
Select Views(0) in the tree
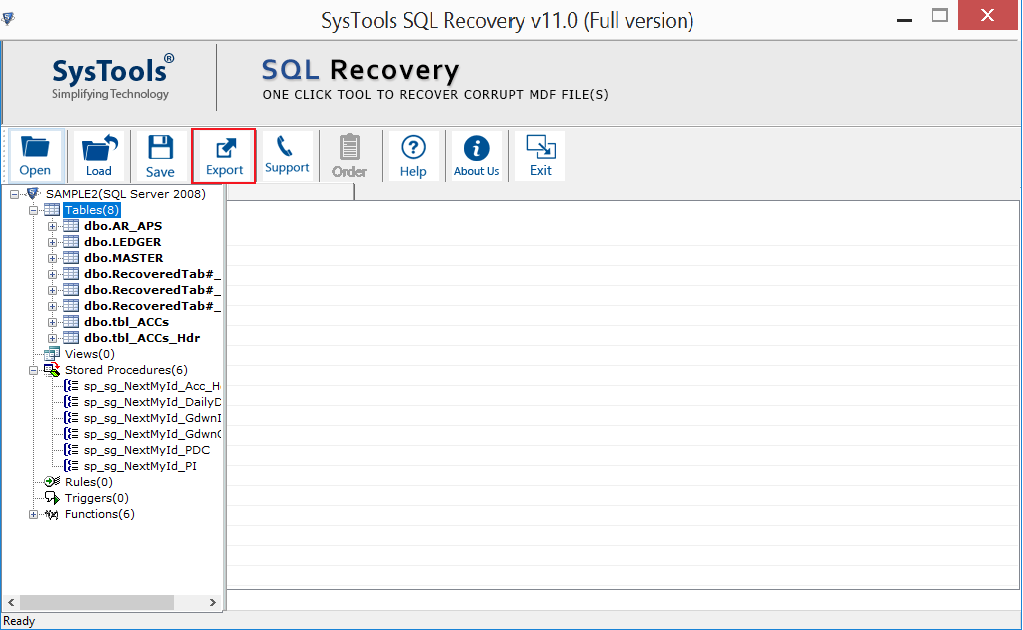tap(89, 354)
